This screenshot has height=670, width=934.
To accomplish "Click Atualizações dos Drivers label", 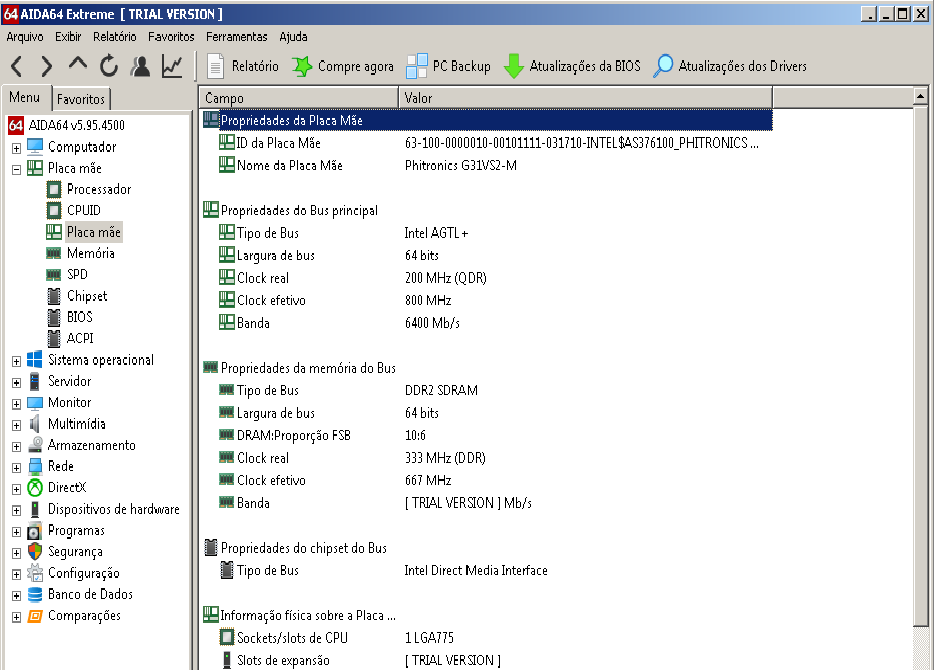I will point(742,66).
